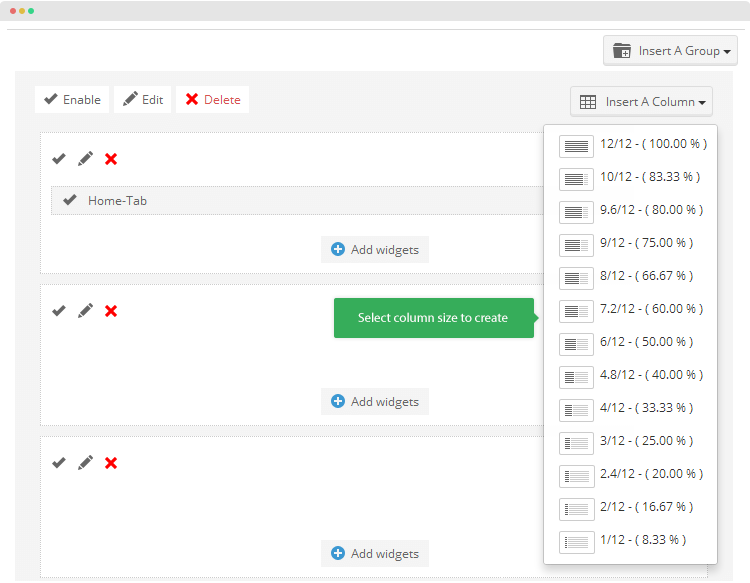Remove the third column with red X
This screenshot has height=583, width=750.
point(111,463)
